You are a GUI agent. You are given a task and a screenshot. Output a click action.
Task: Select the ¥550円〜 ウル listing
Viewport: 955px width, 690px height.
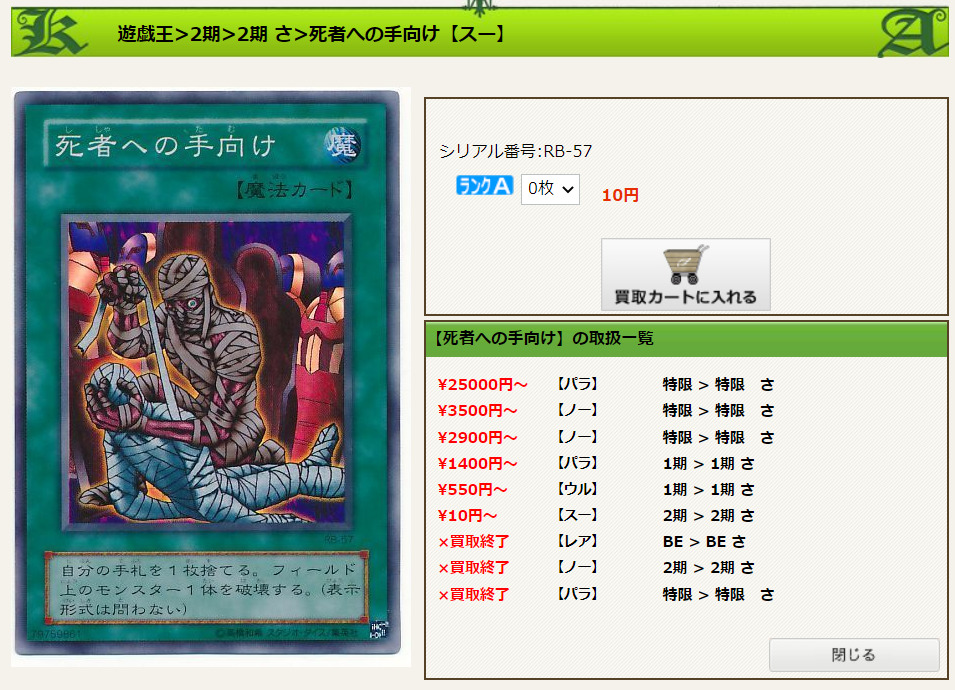(x=596, y=490)
